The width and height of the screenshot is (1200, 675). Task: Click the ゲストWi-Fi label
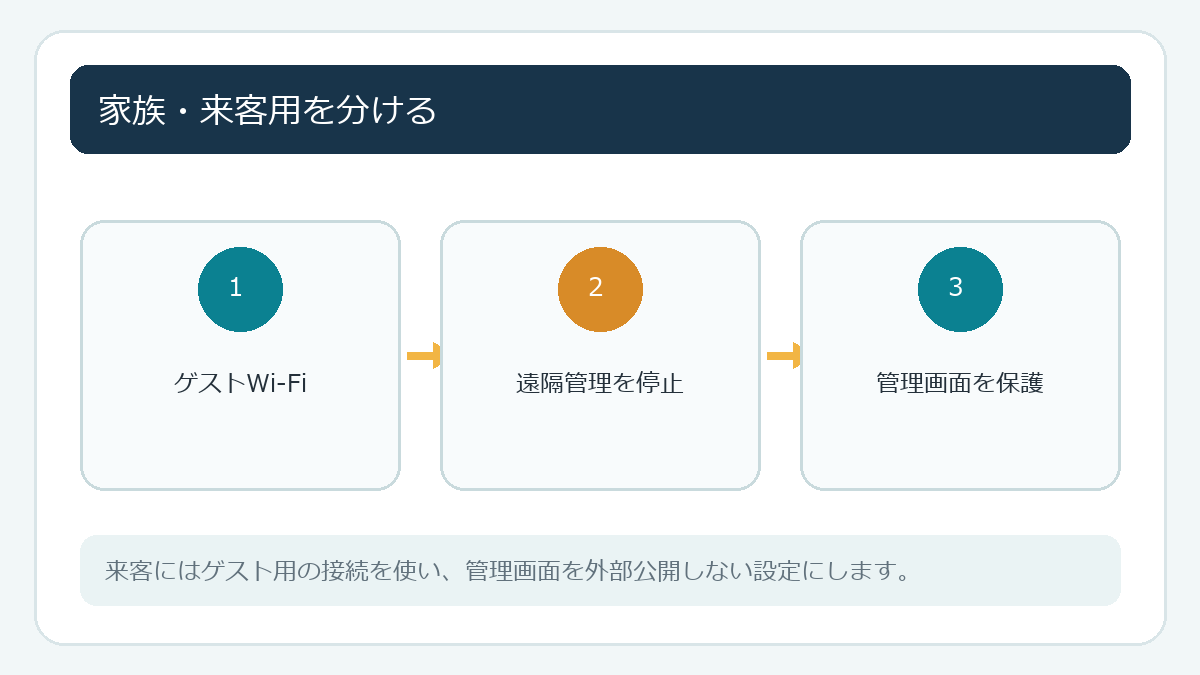240,383
